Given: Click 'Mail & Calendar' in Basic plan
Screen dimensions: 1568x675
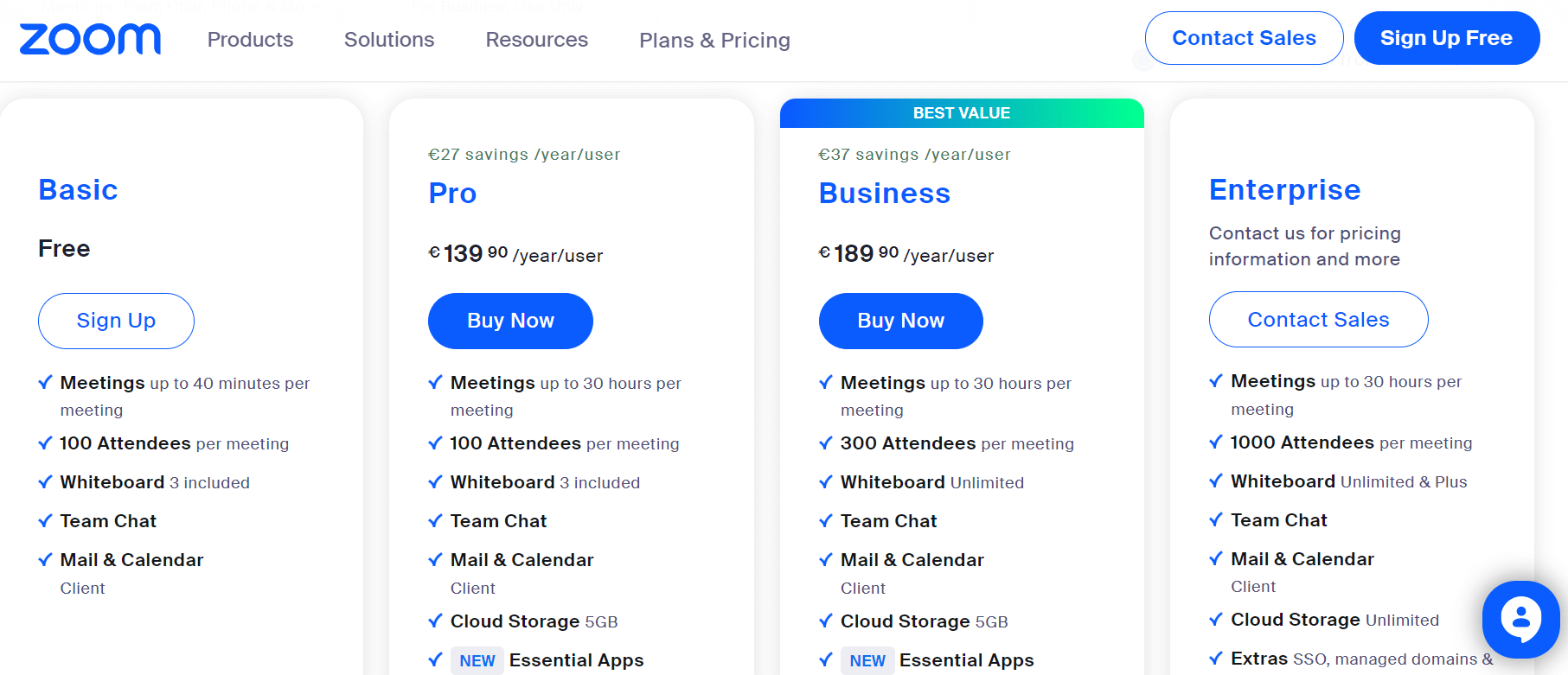Looking at the screenshot, I should point(131,560).
